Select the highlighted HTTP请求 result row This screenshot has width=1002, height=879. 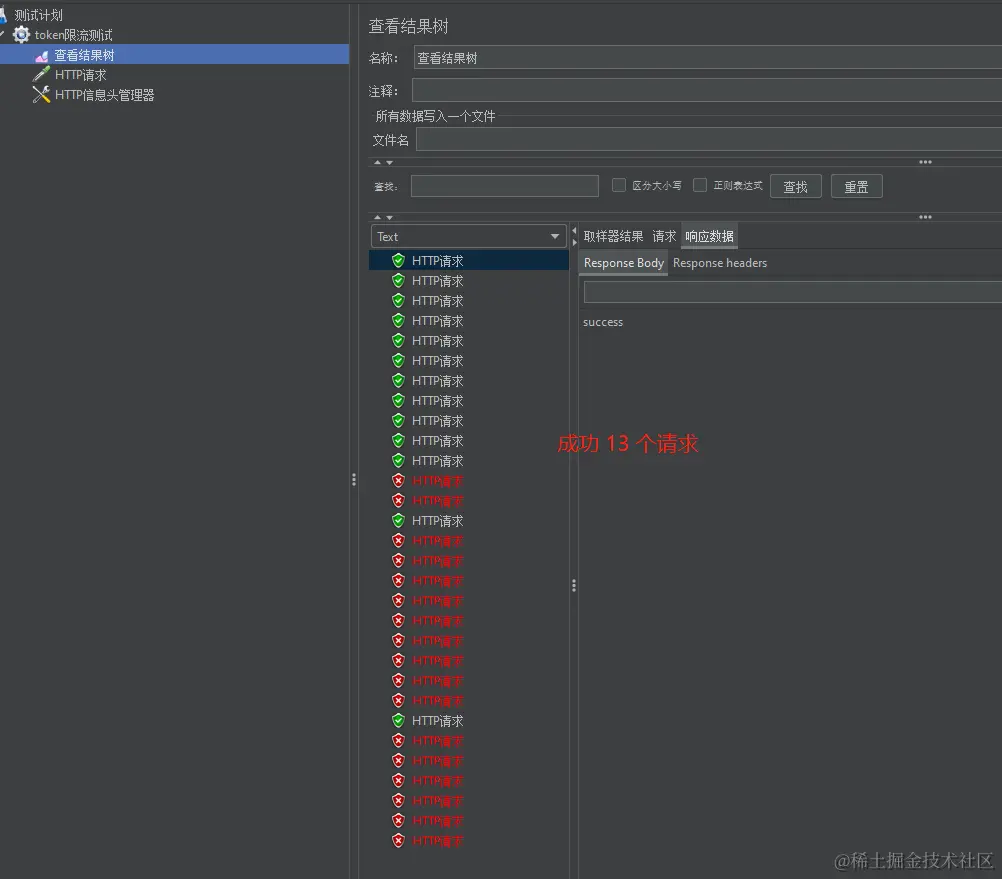click(468, 260)
